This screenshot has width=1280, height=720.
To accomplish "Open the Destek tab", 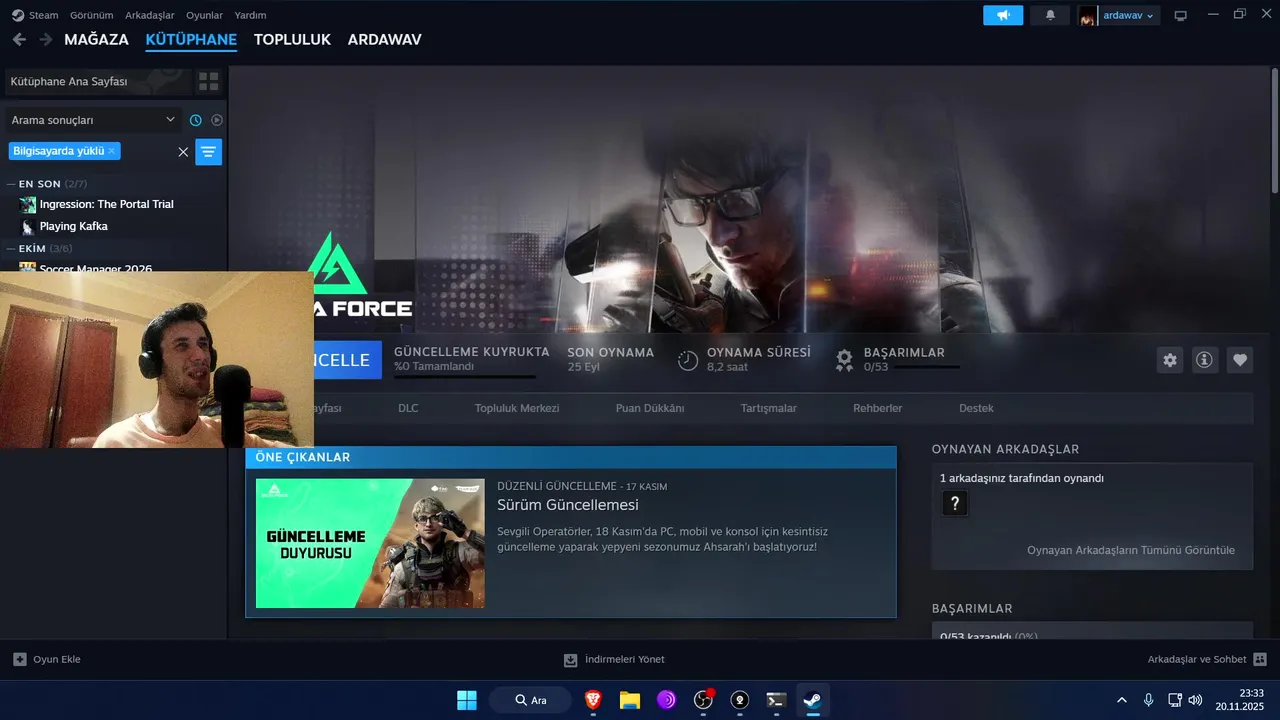I will tap(976, 408).
